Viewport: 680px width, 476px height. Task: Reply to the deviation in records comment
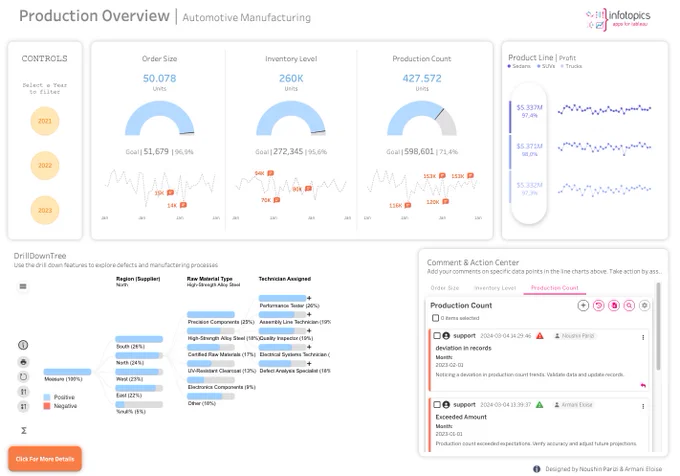click(x=643, y=385)
